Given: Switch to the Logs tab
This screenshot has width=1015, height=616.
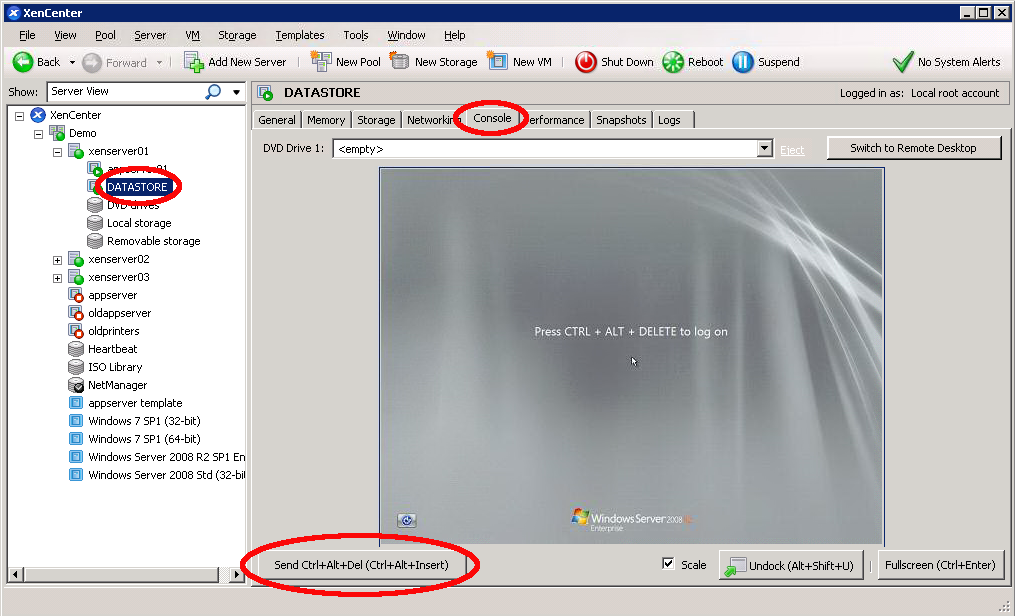Looking at the screenshot, I should 669,120.
